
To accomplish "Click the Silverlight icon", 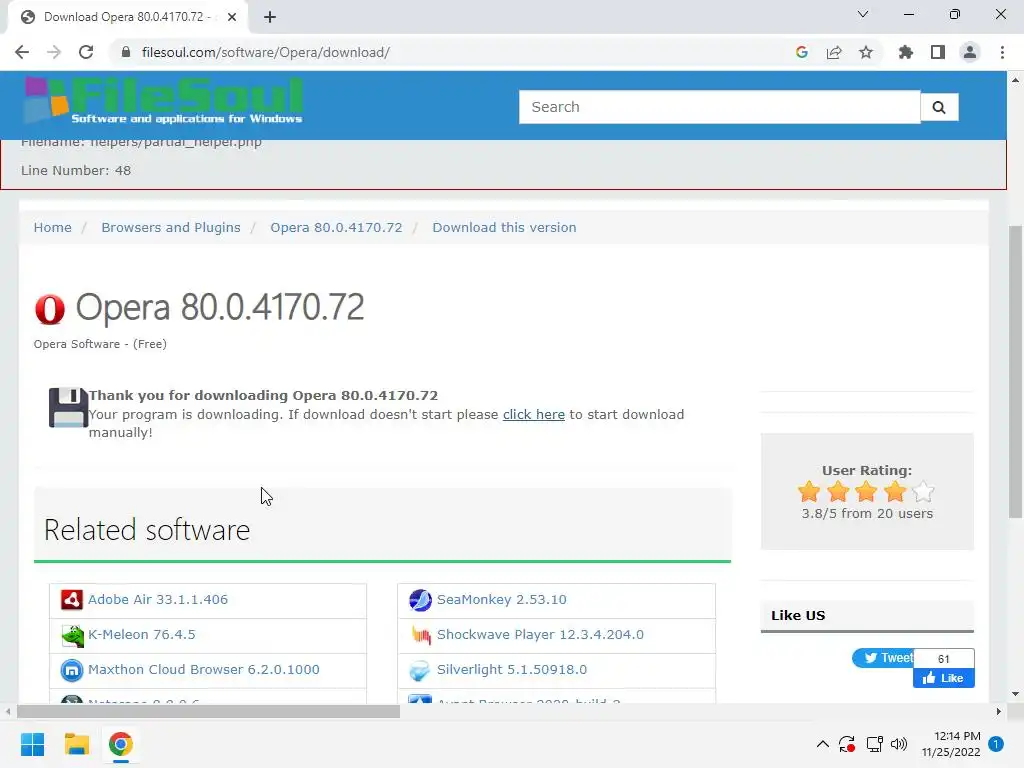I will click(419, 670).
